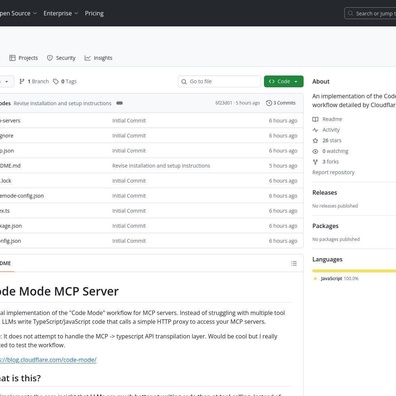Click the tag icon next to 0 Tags
The image size is (396, 396).
point(56,81)
